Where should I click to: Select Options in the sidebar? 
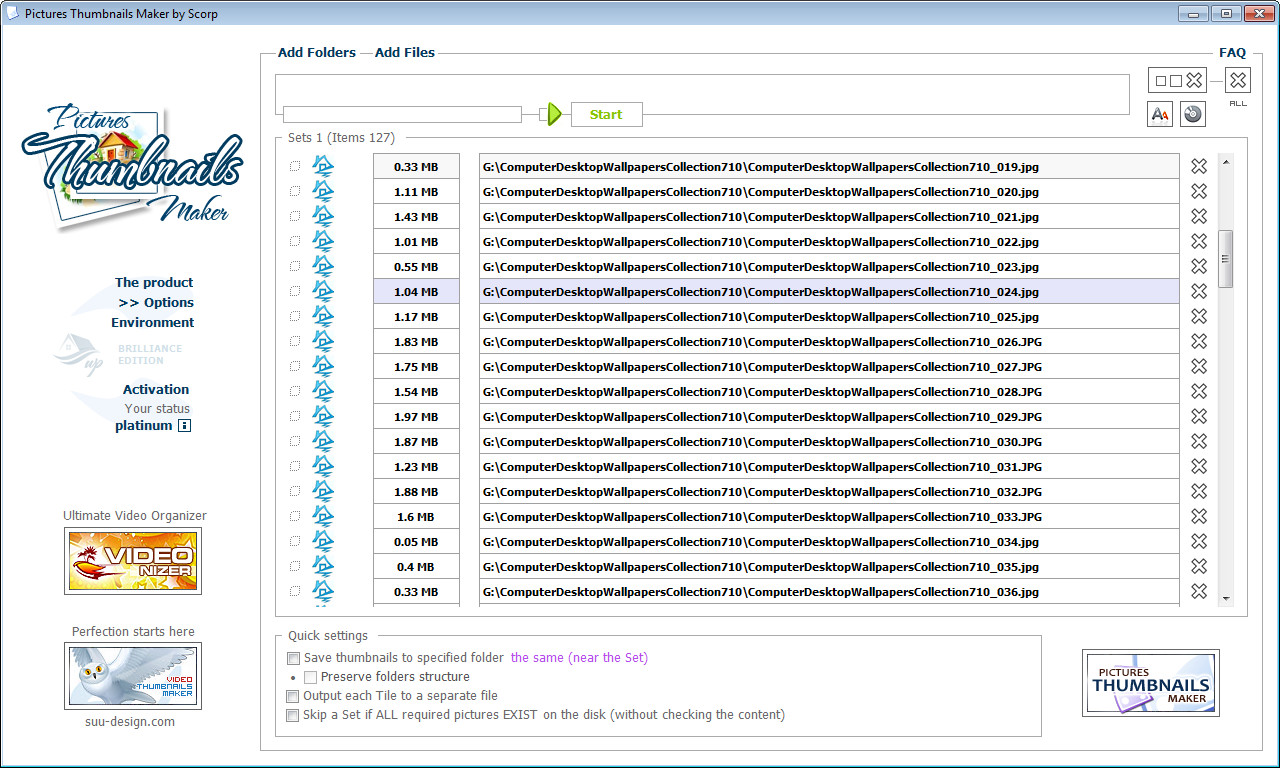pyautogui.click(x=156, y=302)
